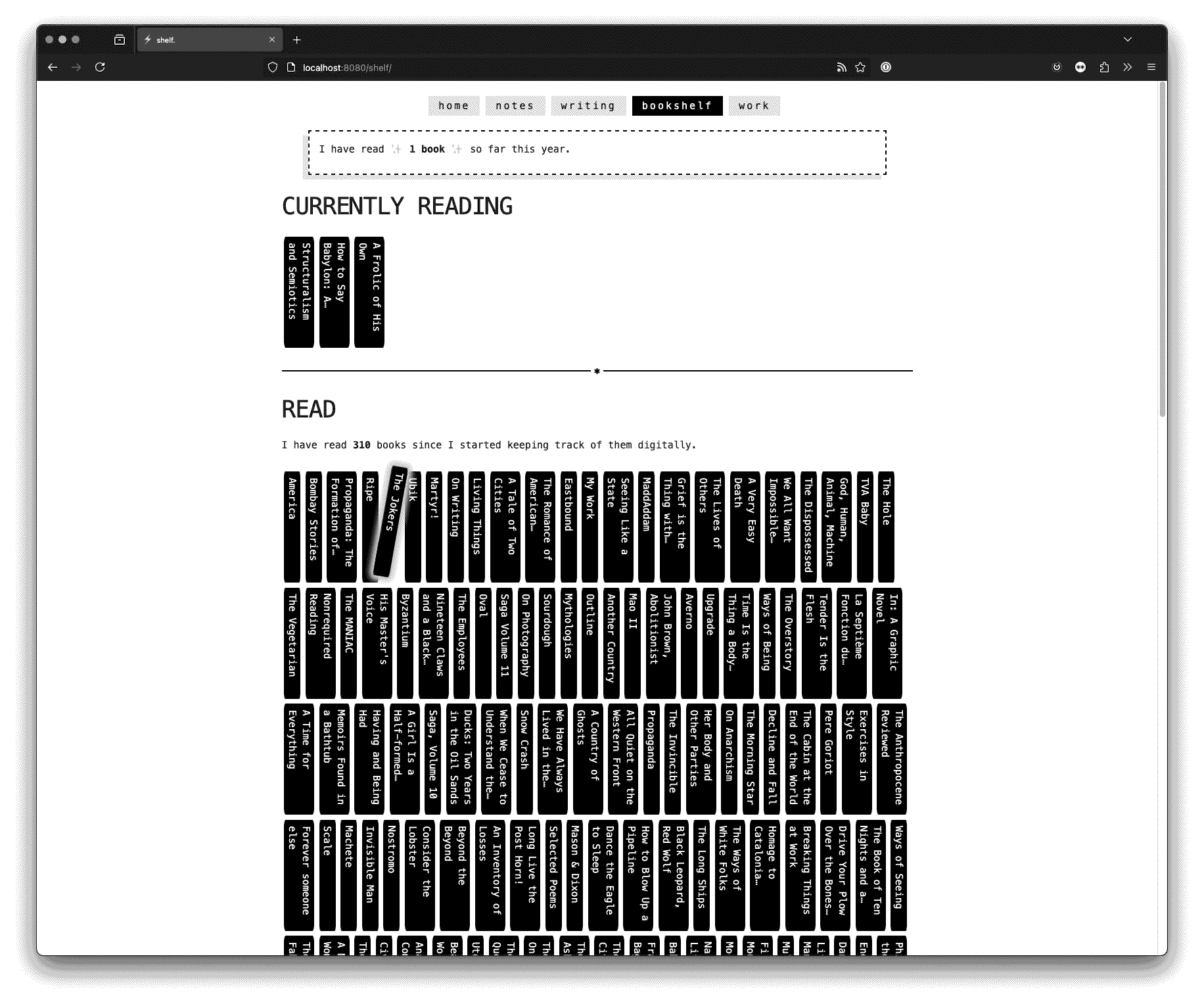
Task: Open the book Bombay Stories
Action: click(313, 527)
